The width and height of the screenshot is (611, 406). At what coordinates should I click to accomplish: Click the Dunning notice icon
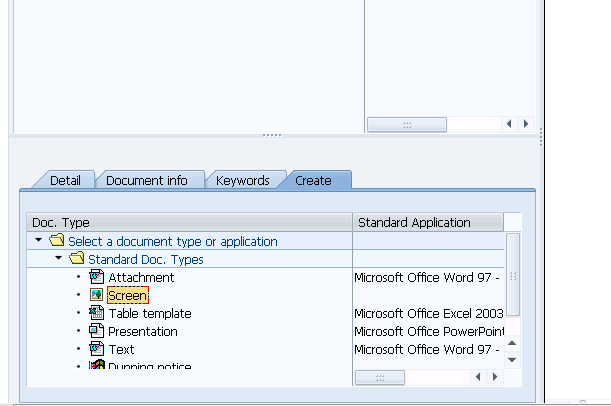pyautogui.click(x=97, y=366)
